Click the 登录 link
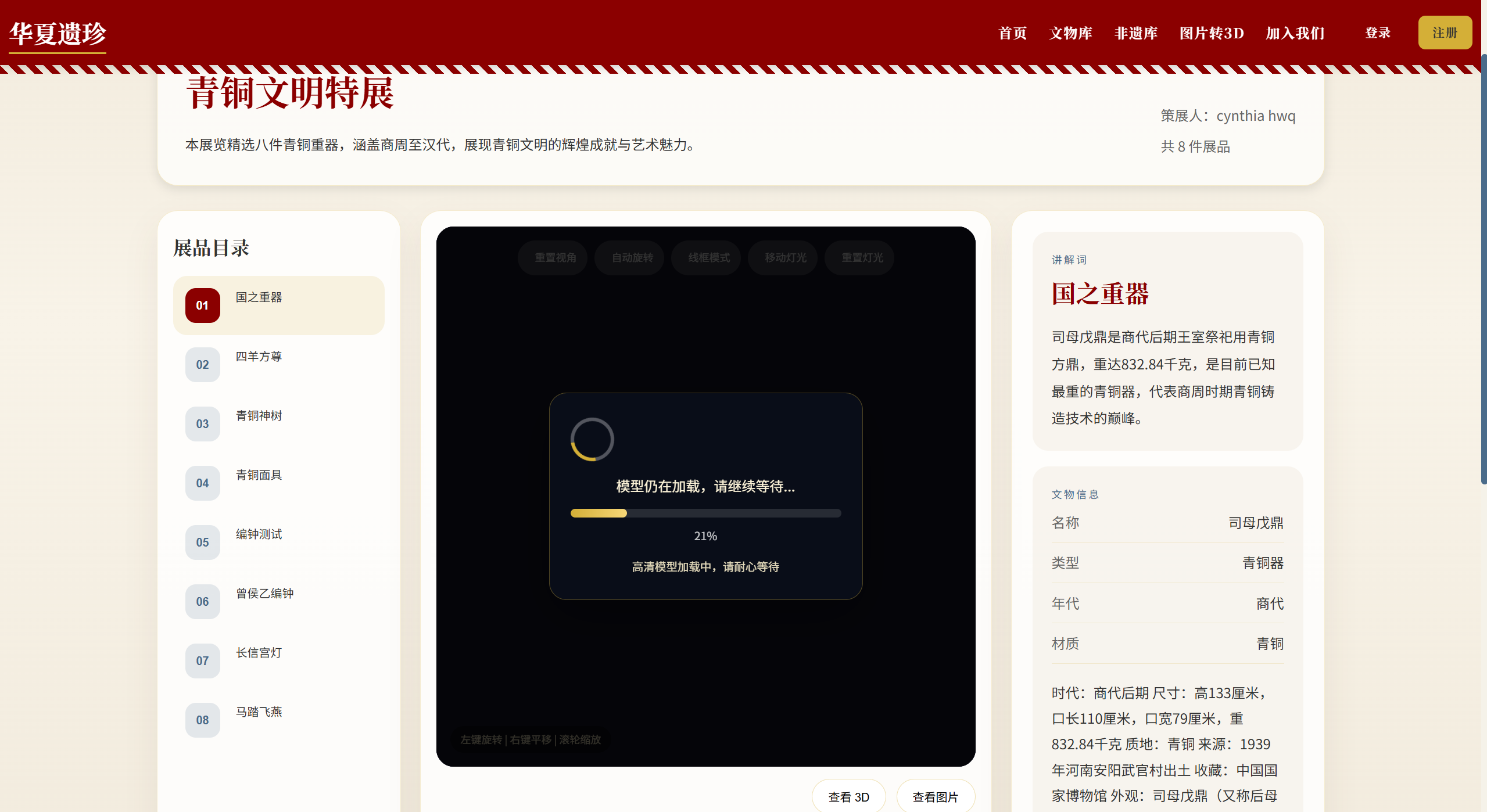Viewport: 1487px width, 812px height. click(1378, 33)
